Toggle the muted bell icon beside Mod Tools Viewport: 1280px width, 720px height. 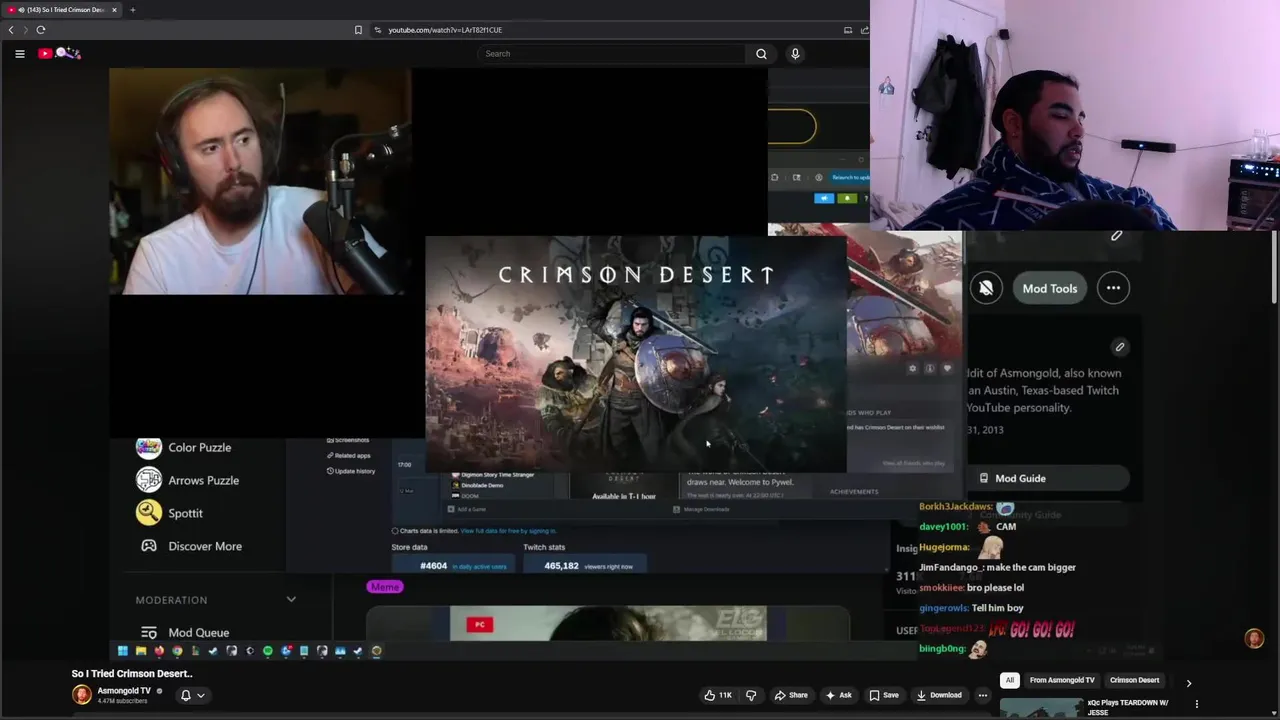click(986, 288)
